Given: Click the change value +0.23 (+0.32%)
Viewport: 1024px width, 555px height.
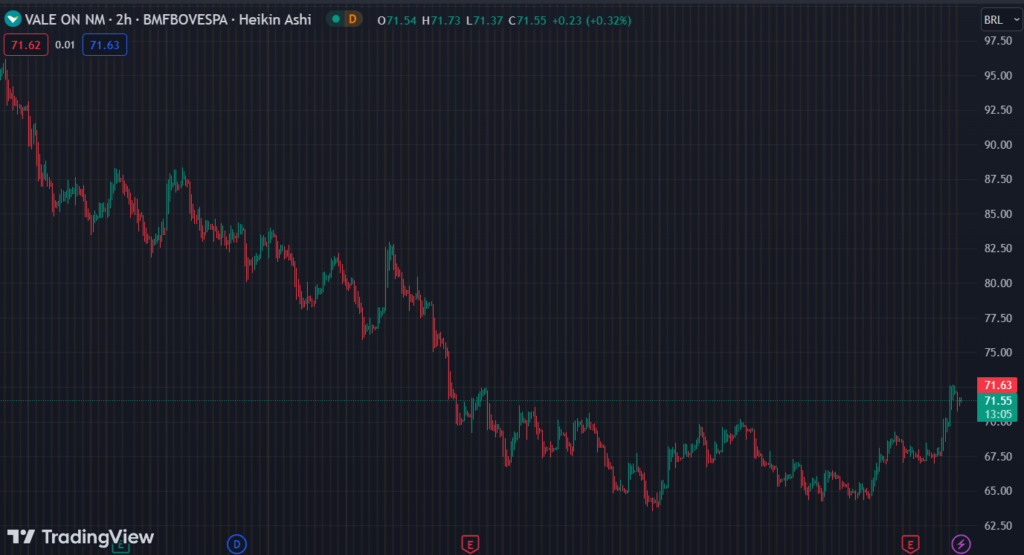Looking at the screenshot, I should tap(592, 20).
